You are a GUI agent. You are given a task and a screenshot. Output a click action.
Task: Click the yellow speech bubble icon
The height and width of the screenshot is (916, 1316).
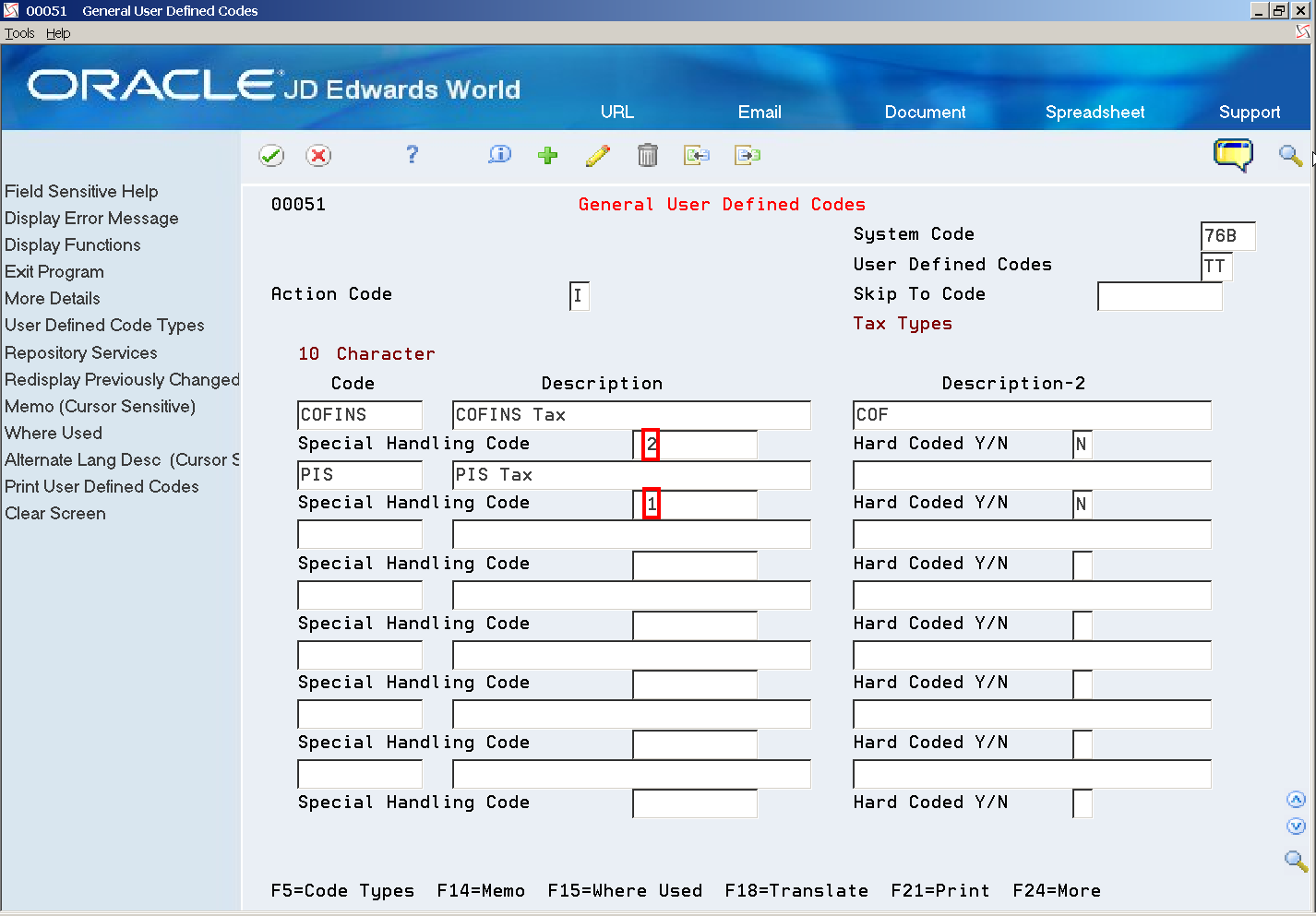(x=1233, y=155)
